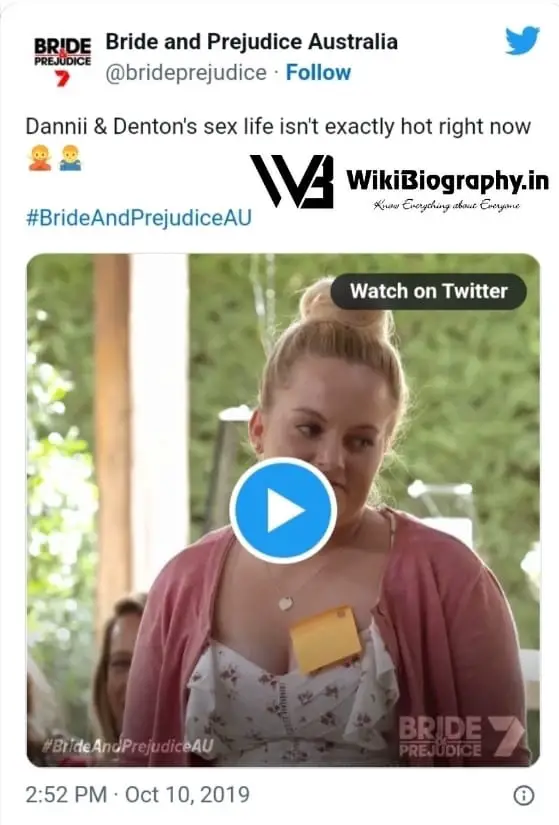Follow the @brideprejudice account

pyautogui.click(x=318, y=73)
